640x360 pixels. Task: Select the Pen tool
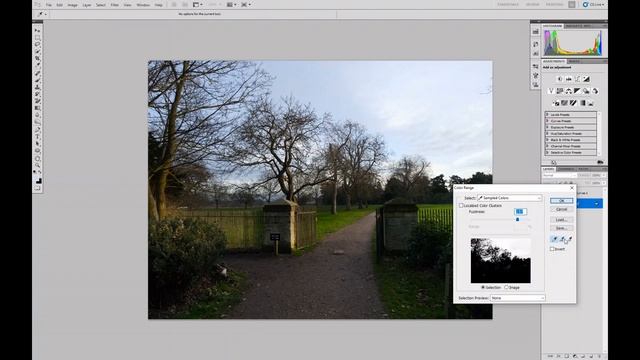pos(38,130)
